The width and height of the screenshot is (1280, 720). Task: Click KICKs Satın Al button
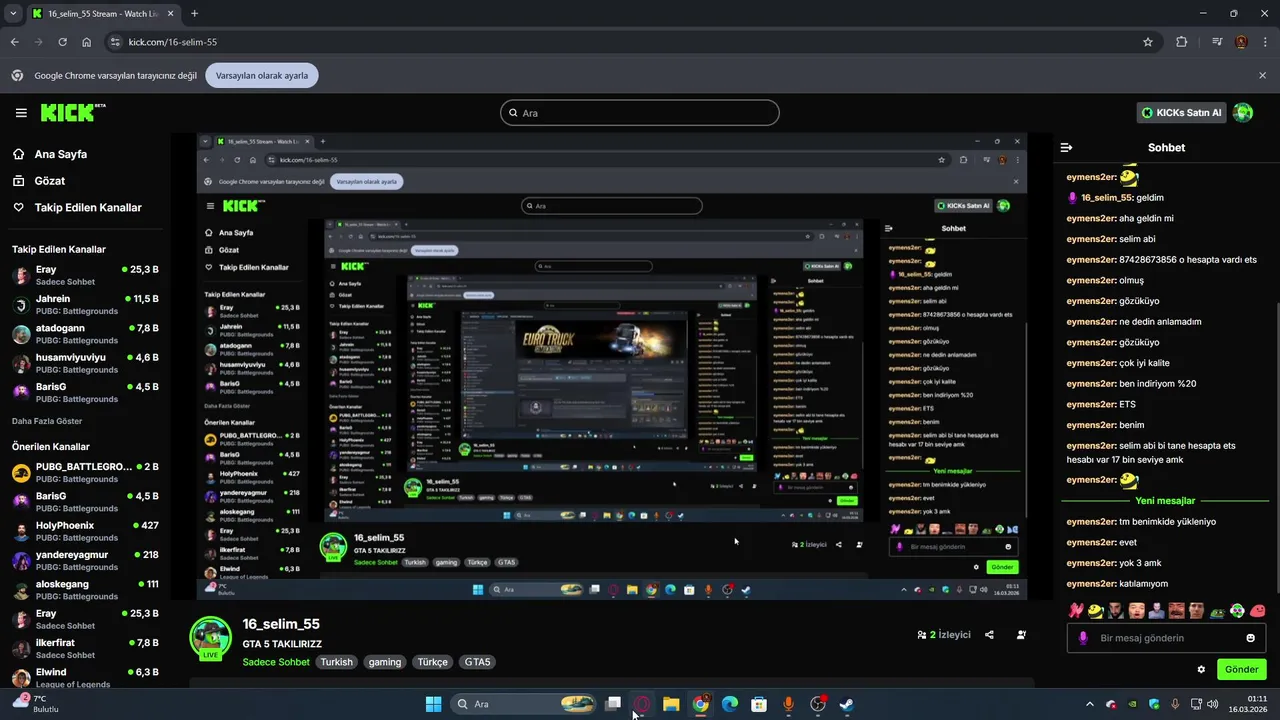tap(1181, 113)
